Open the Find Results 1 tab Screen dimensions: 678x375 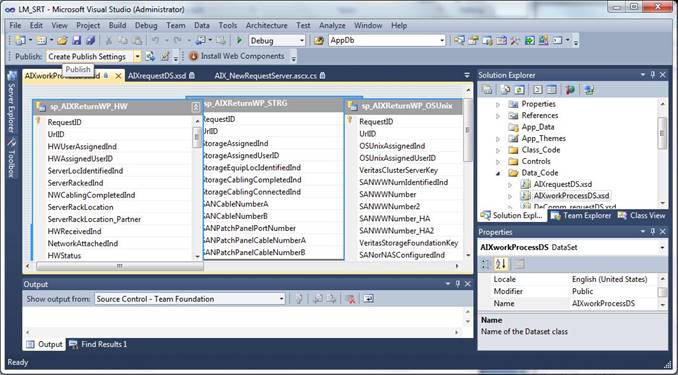pyautogui.click(x=98, y=344)
